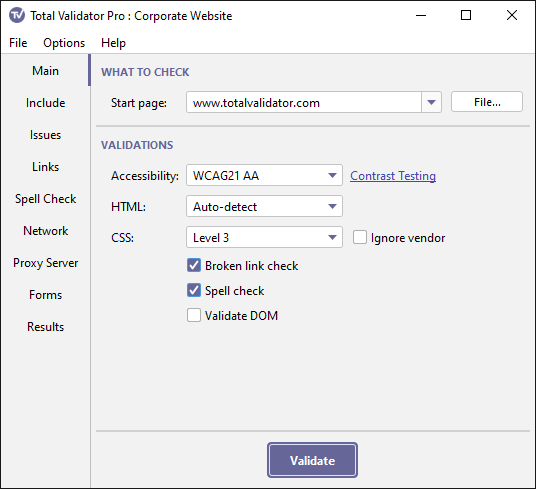This screenshot has height=489, width=536.
Task: Click the Total Validator logo icon
Action: point(17,15)
